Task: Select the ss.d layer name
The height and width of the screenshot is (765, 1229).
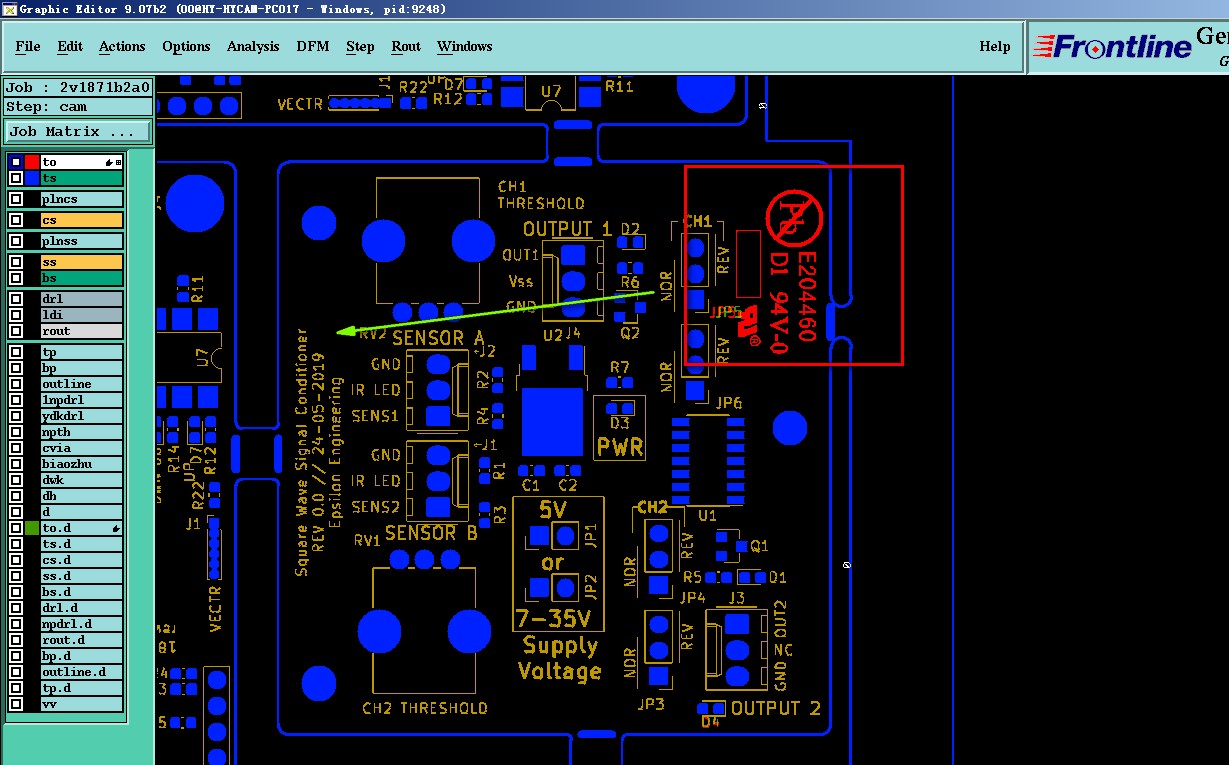Action: [x=82, y=576]
